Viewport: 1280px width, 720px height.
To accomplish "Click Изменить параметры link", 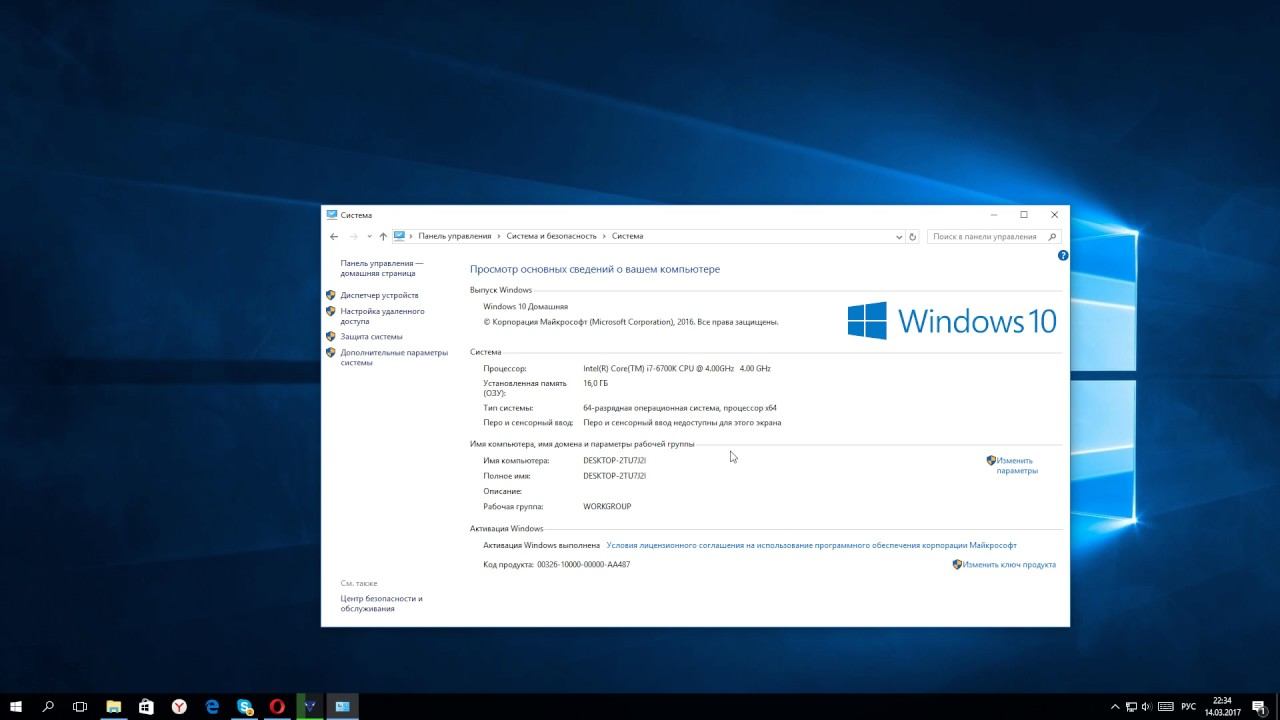I will coord(1016,466).
